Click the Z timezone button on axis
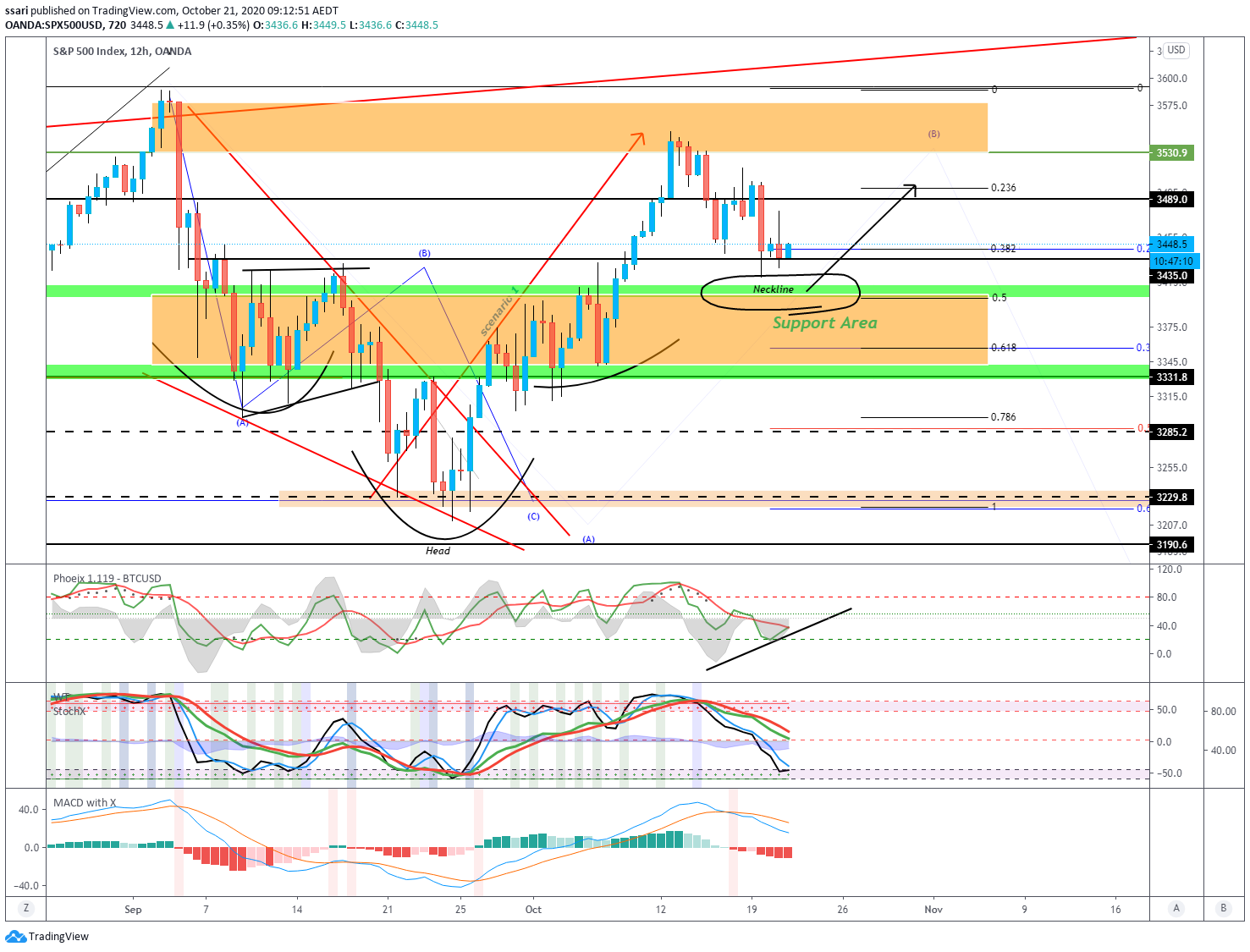Screen dimensions: 1250x952 pyautogui.click(x=26, y=908)
